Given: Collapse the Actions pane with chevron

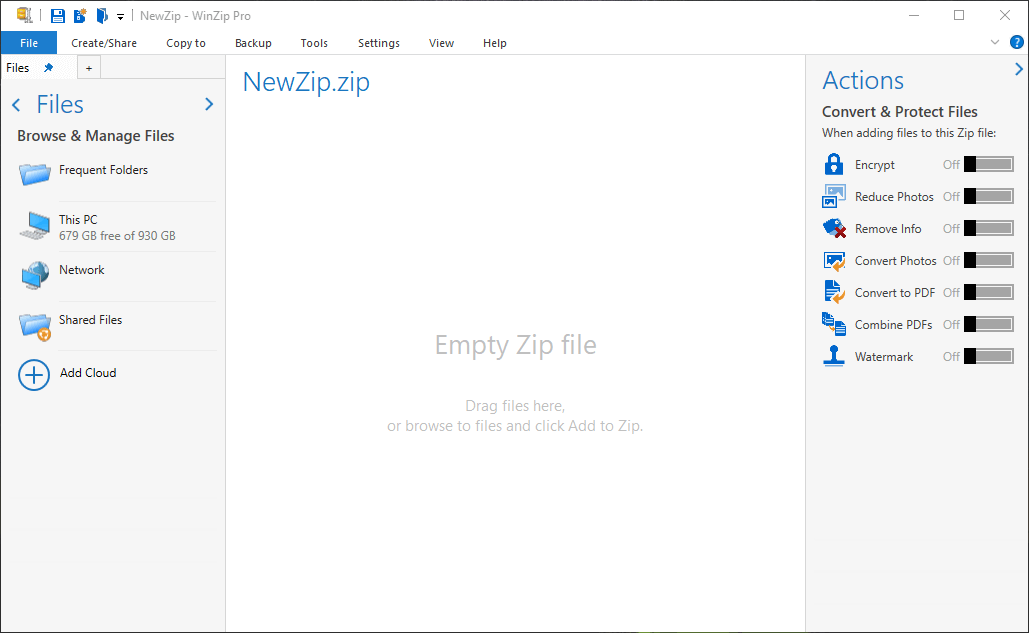Looking at the screenshot, I should (1019, 69).
